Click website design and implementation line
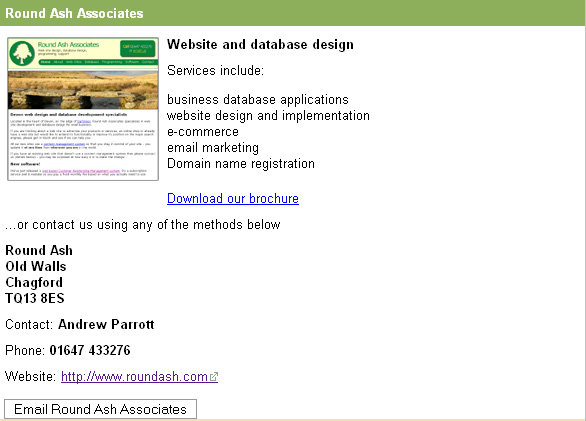 (x=268, y=116)
